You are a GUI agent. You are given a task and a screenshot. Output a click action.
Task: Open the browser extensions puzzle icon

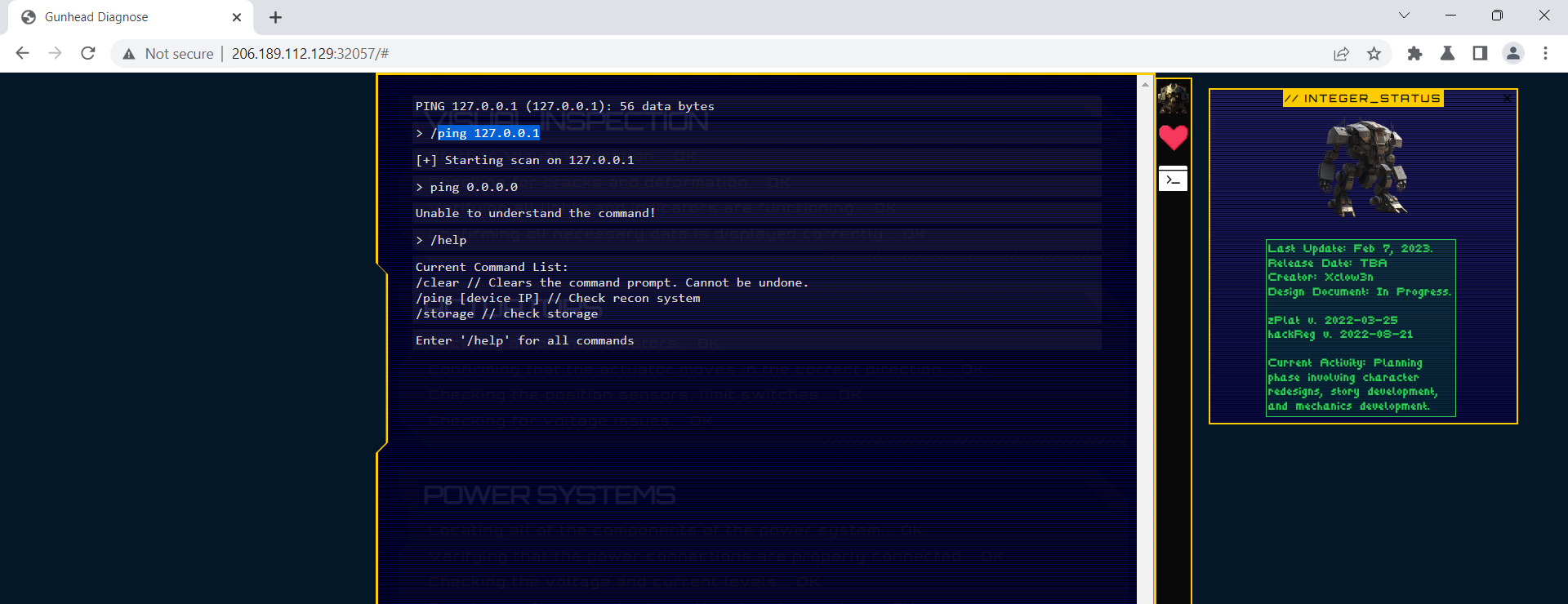(x=1415, y=54)
